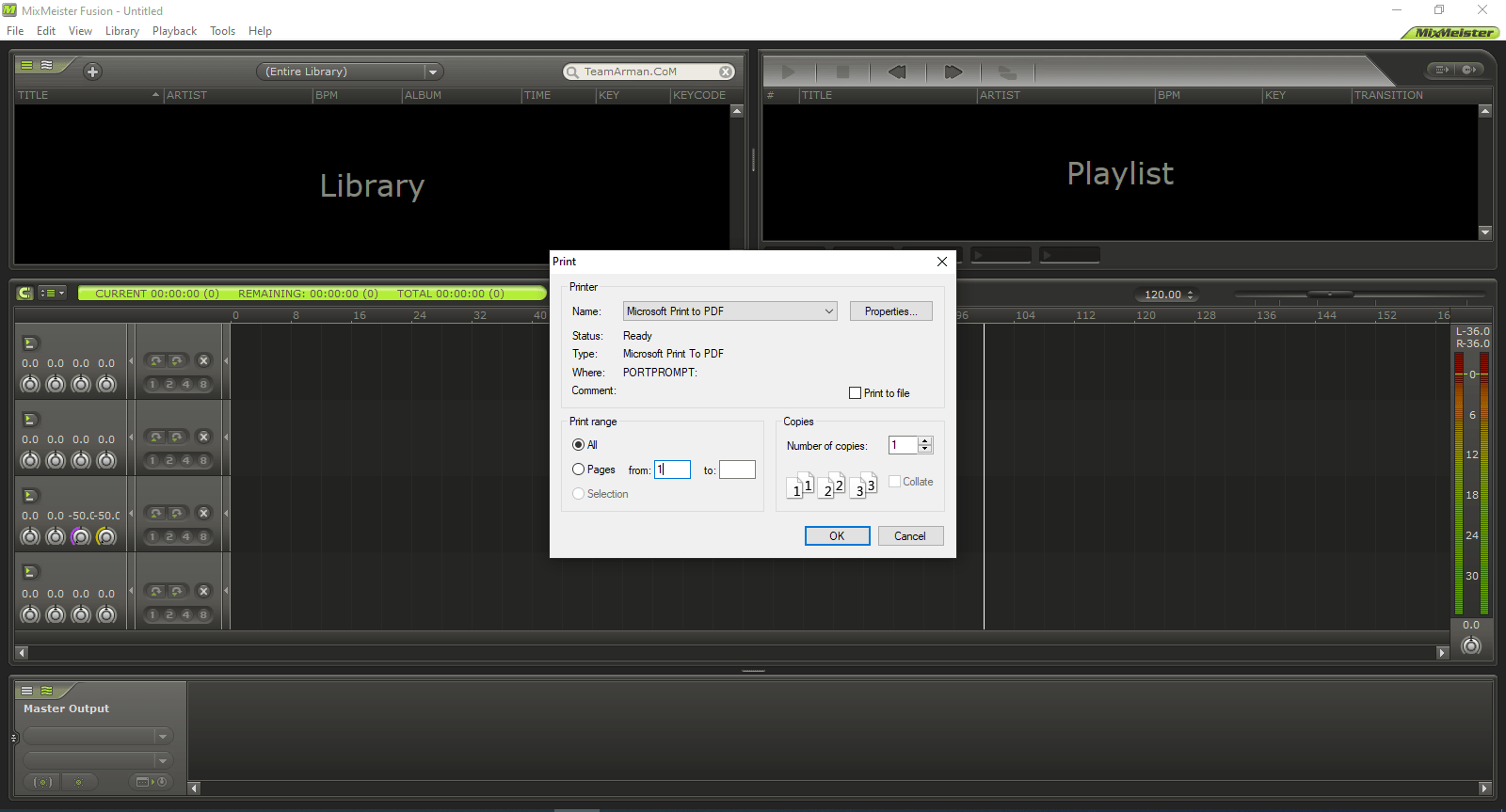Toggle the timeline loop icon
The width and height of the screenshot is (1506, 812).
25,294
